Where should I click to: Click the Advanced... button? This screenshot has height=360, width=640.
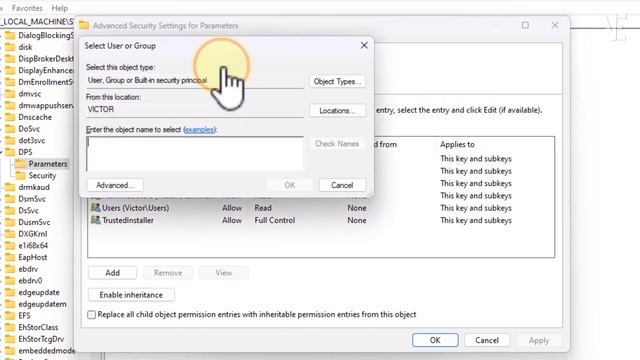[115, 185]
